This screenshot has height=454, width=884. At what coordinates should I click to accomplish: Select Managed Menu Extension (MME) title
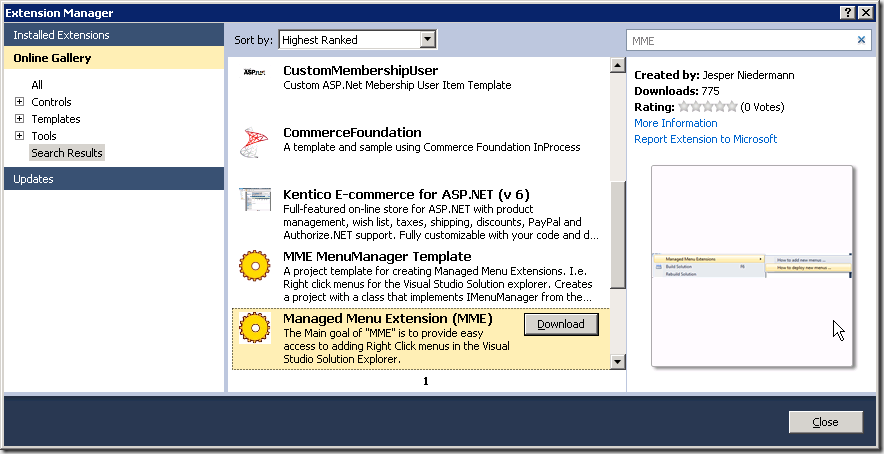(x=388, y=319)
